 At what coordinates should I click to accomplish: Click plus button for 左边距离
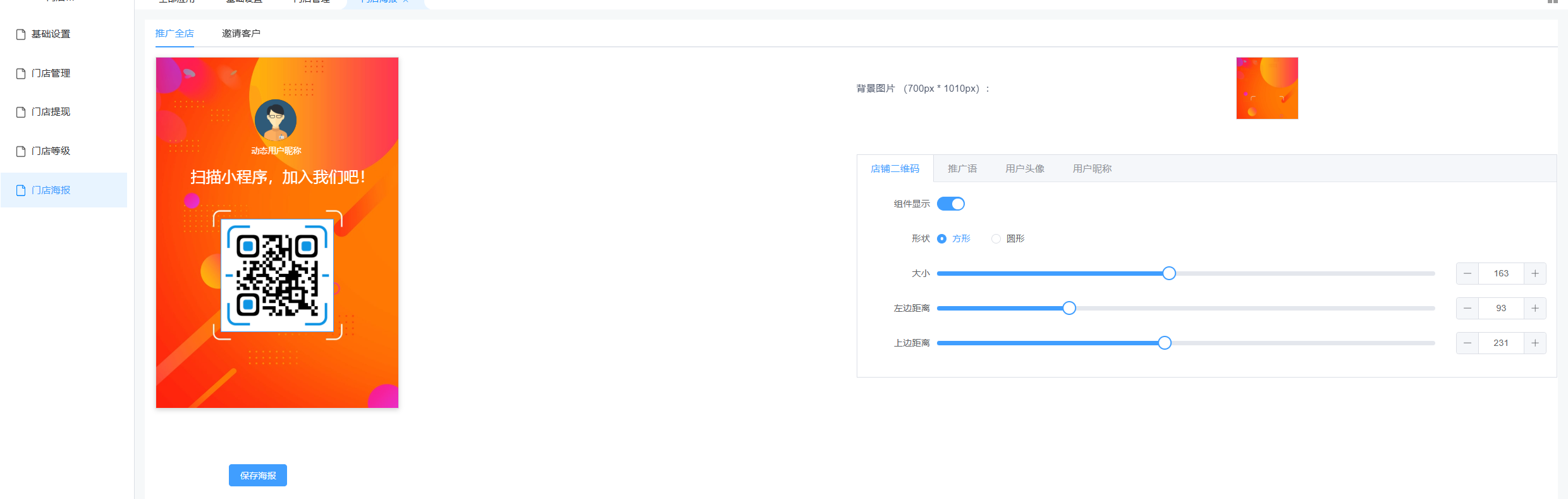click(1535, 309)
